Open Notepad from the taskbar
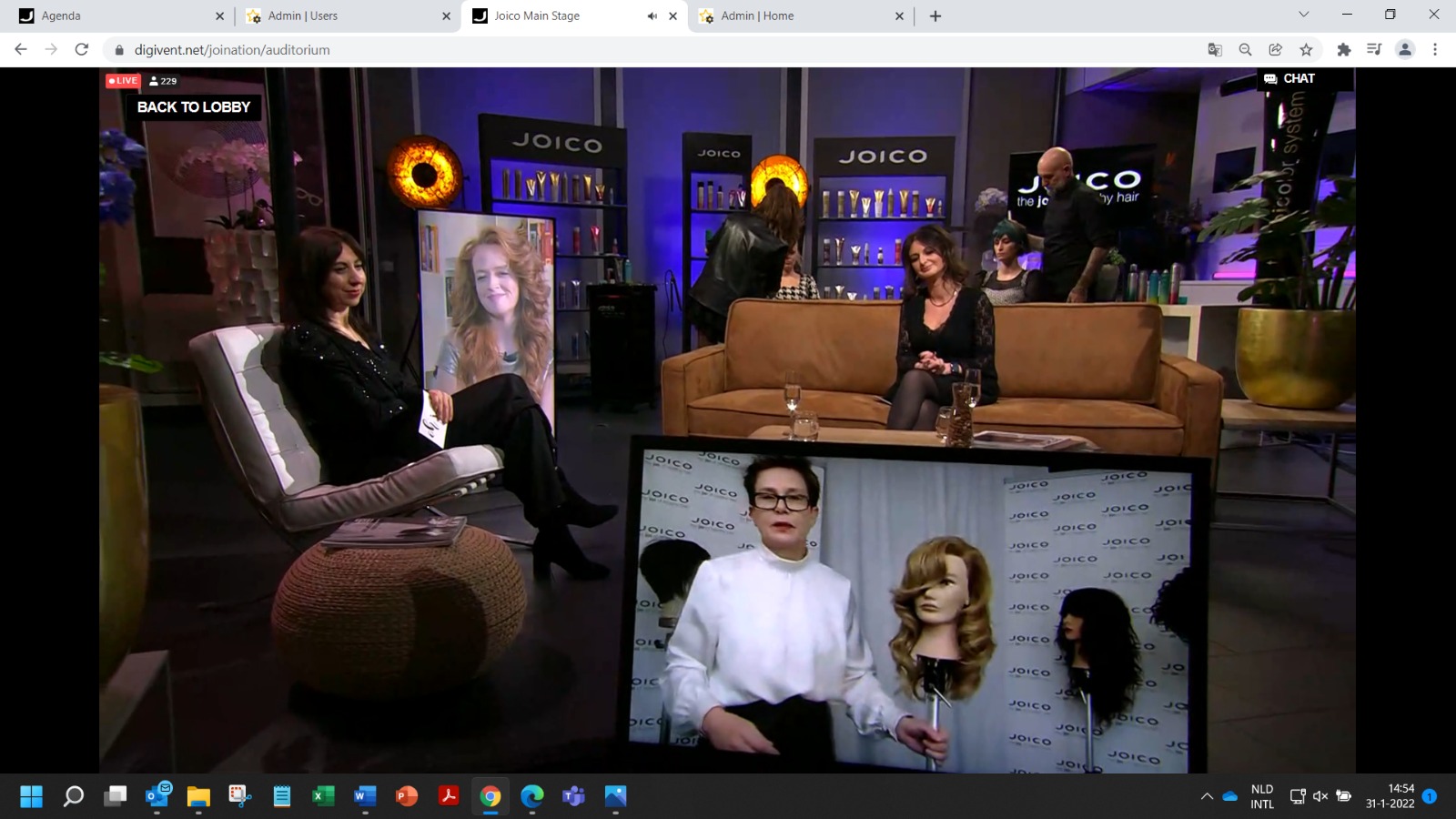 point(282,796)
